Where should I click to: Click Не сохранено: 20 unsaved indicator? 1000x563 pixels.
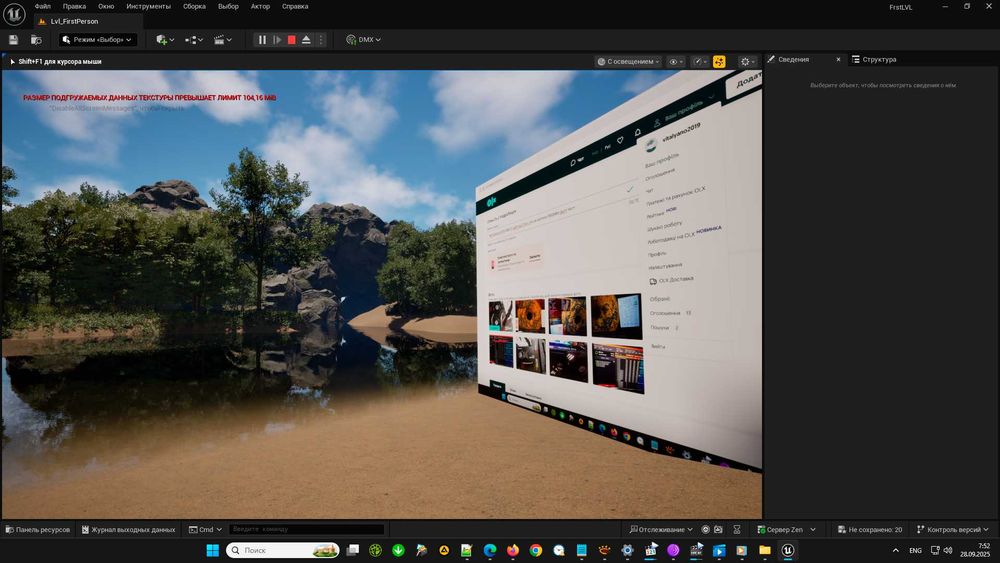pos(870,529)
